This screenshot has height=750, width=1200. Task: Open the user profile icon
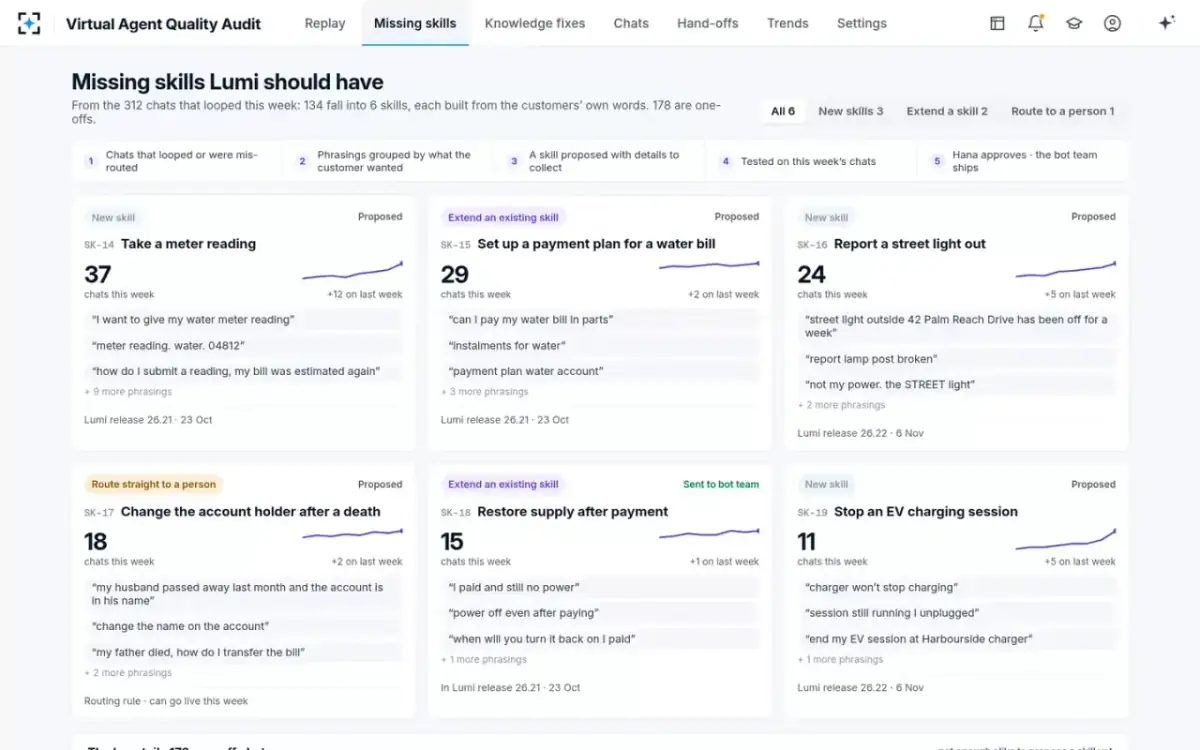1112,23
